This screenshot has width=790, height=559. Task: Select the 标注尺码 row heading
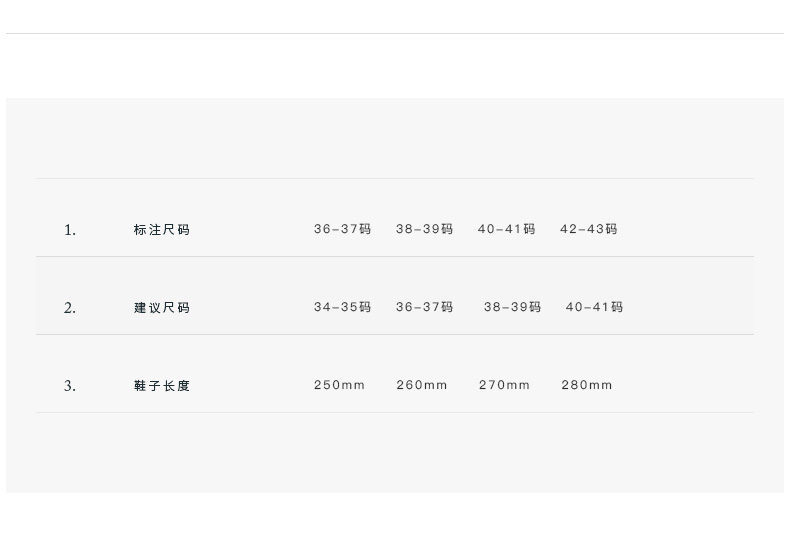tap(162, 230)
